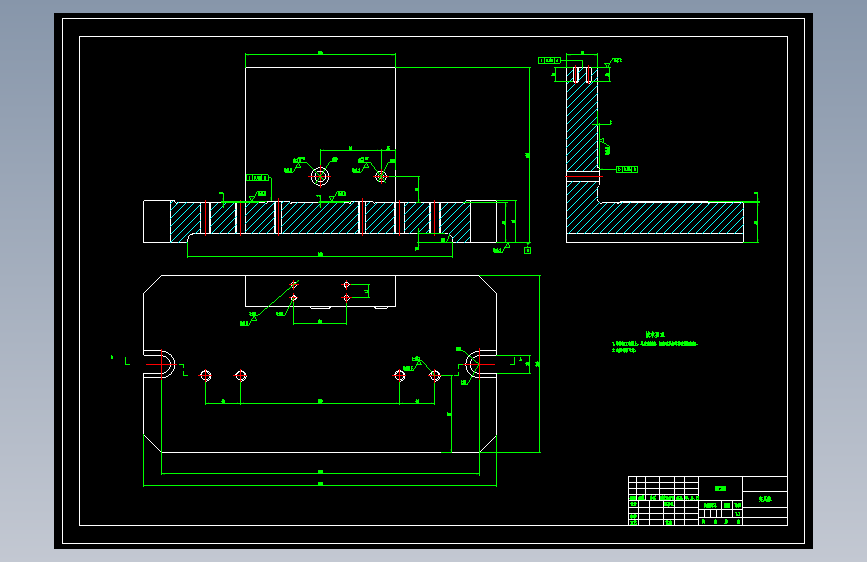This screenshot has width=867, height=562.
Task: Select feature control frame right of side section
Action: [627, 169]
